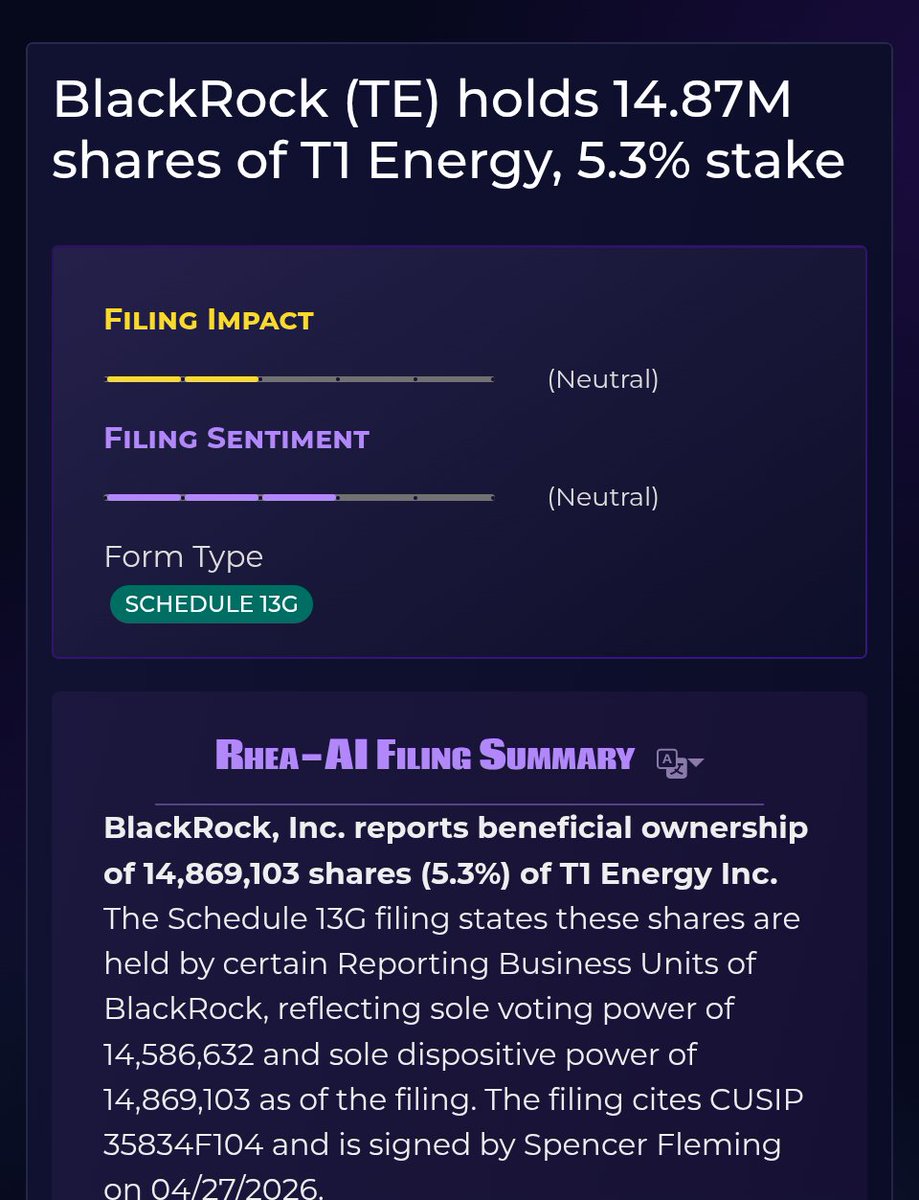Click the Neutral label beside Filing Sentiment
919x1200 pixels.
coord(603,497)
